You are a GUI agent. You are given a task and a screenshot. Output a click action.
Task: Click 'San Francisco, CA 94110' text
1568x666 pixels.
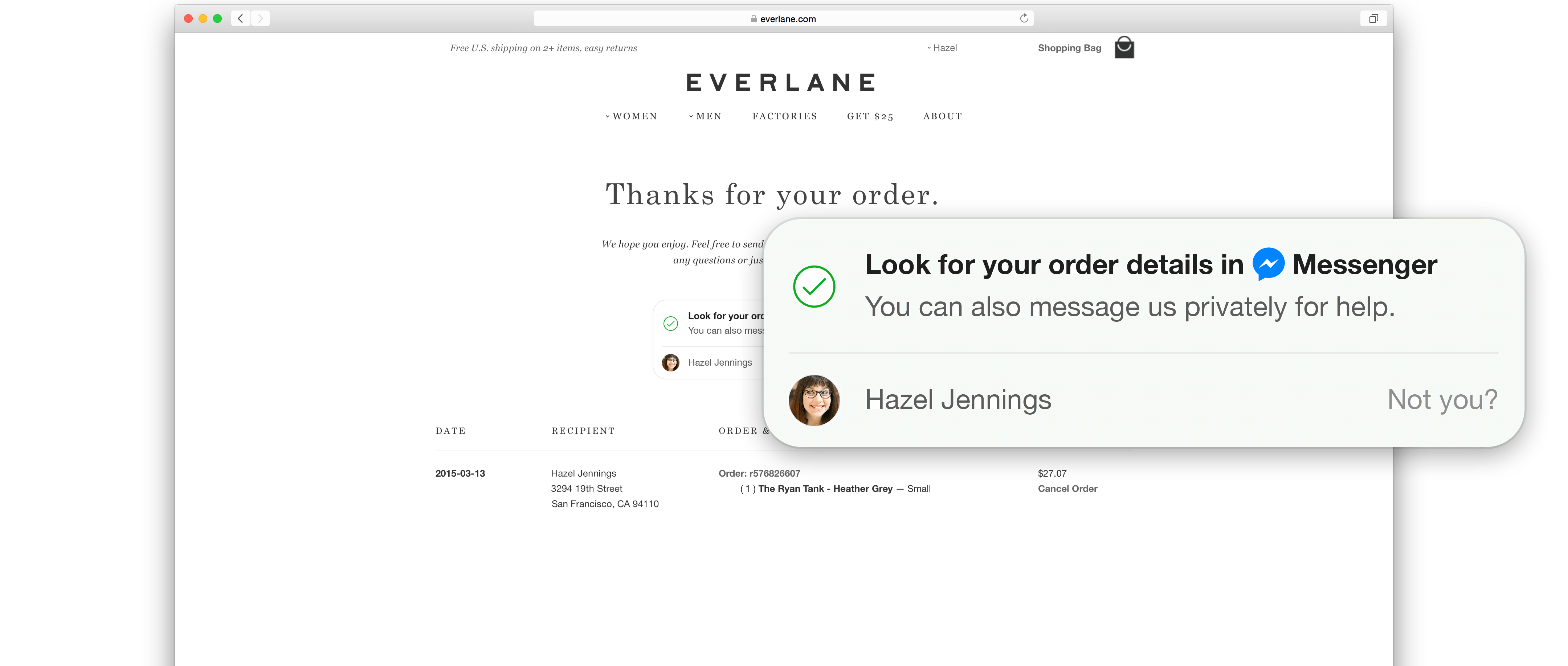[604, 503]
